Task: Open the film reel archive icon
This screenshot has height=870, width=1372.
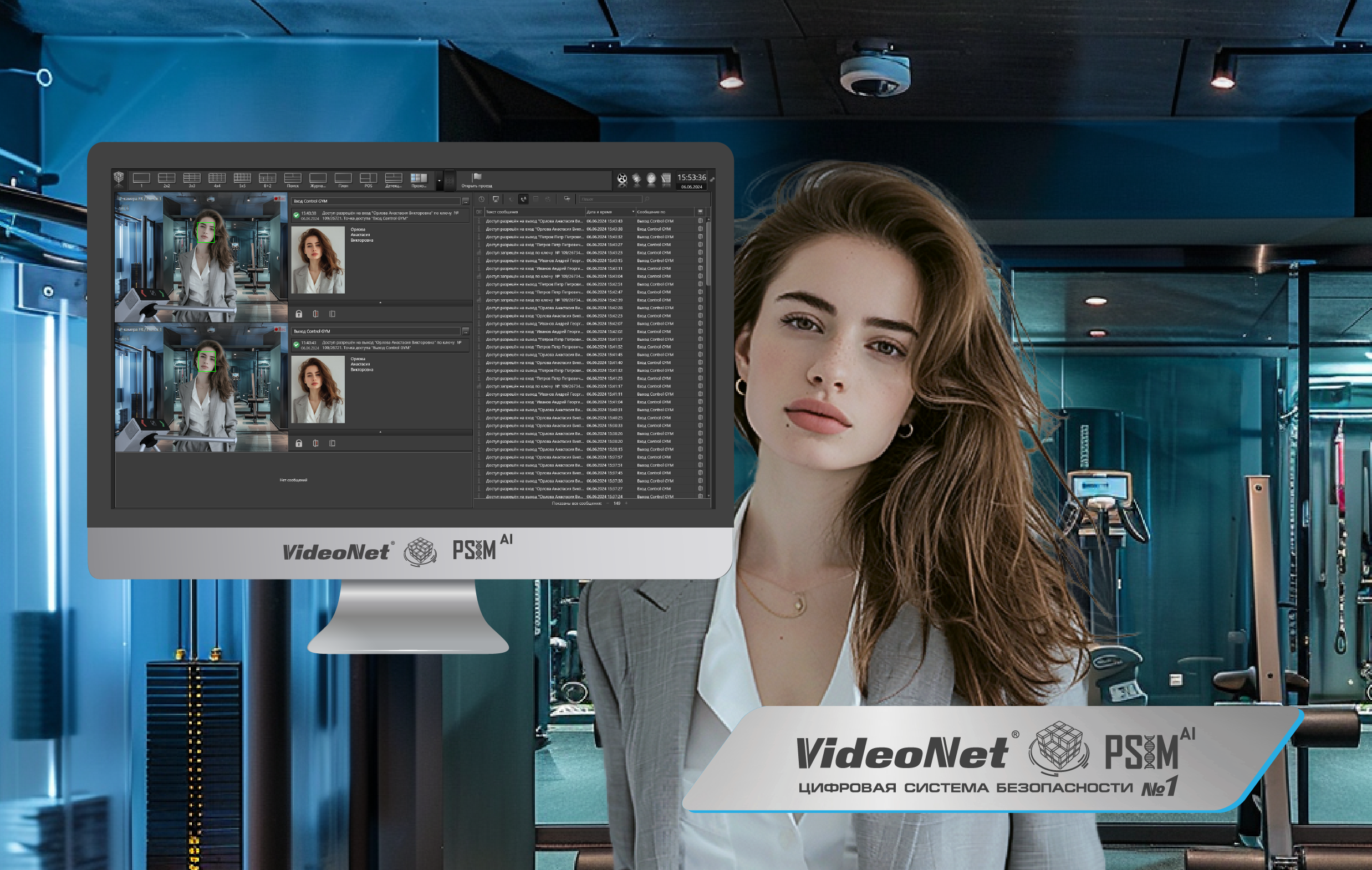Action: pos(622,179)
